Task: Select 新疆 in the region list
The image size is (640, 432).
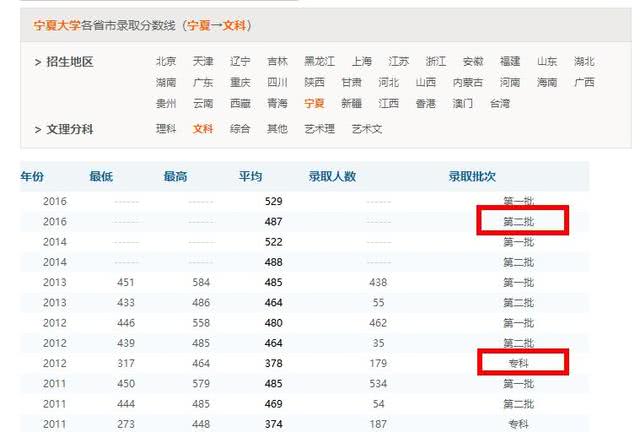Action: click(x=351, y=104)
